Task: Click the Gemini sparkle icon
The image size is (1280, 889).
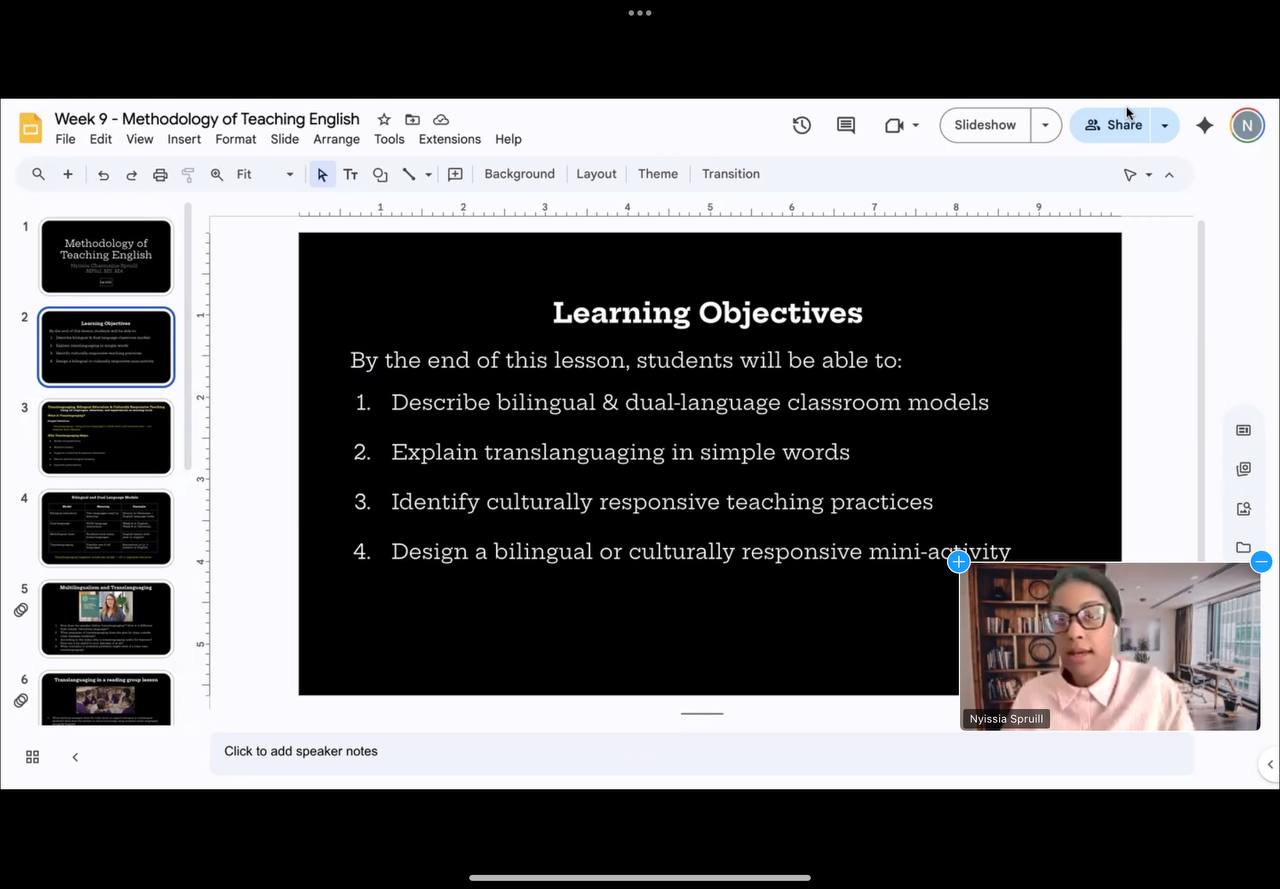Action: pos(1205,125)
